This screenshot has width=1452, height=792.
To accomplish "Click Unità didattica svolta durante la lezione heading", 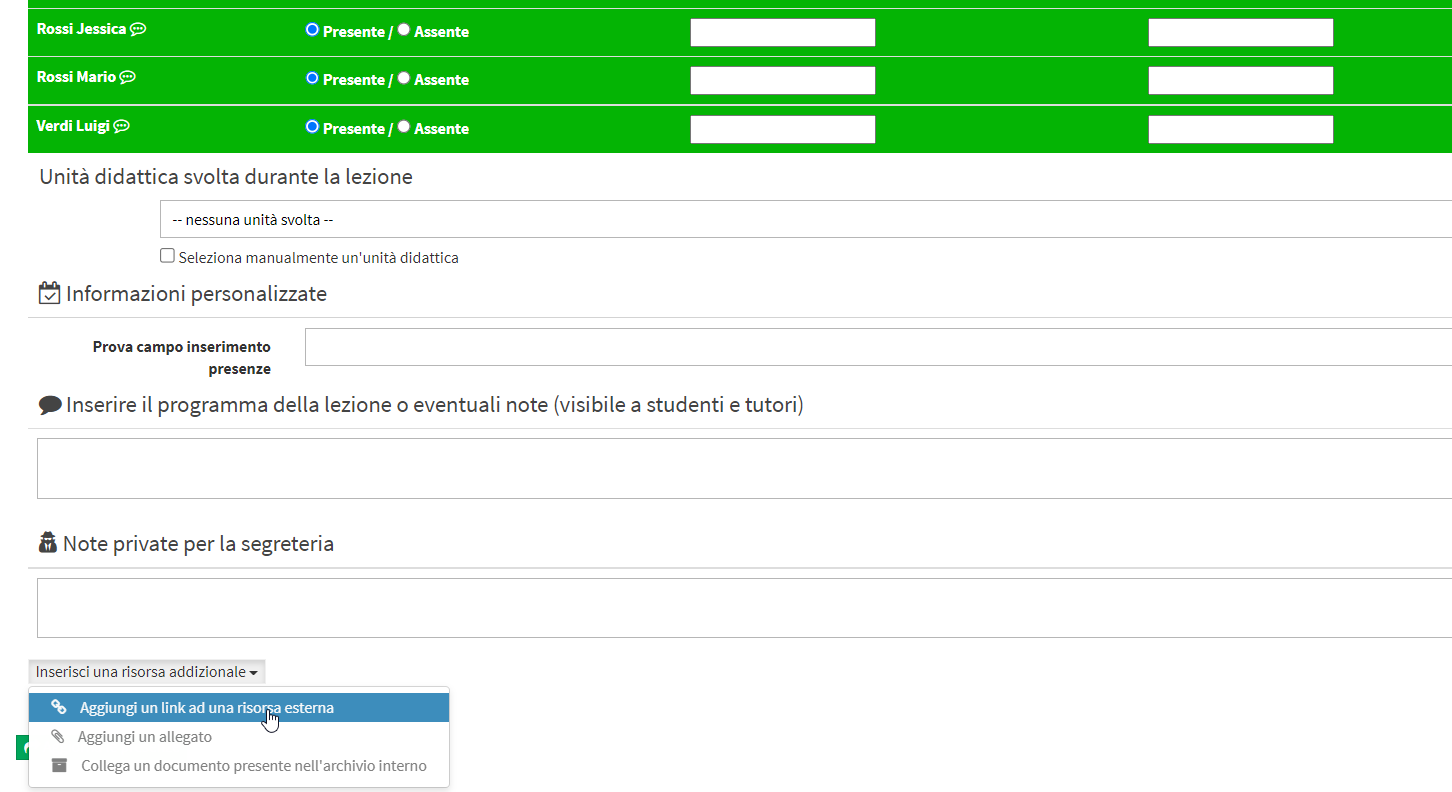I will pyautogui.click(x=226, y=177).
